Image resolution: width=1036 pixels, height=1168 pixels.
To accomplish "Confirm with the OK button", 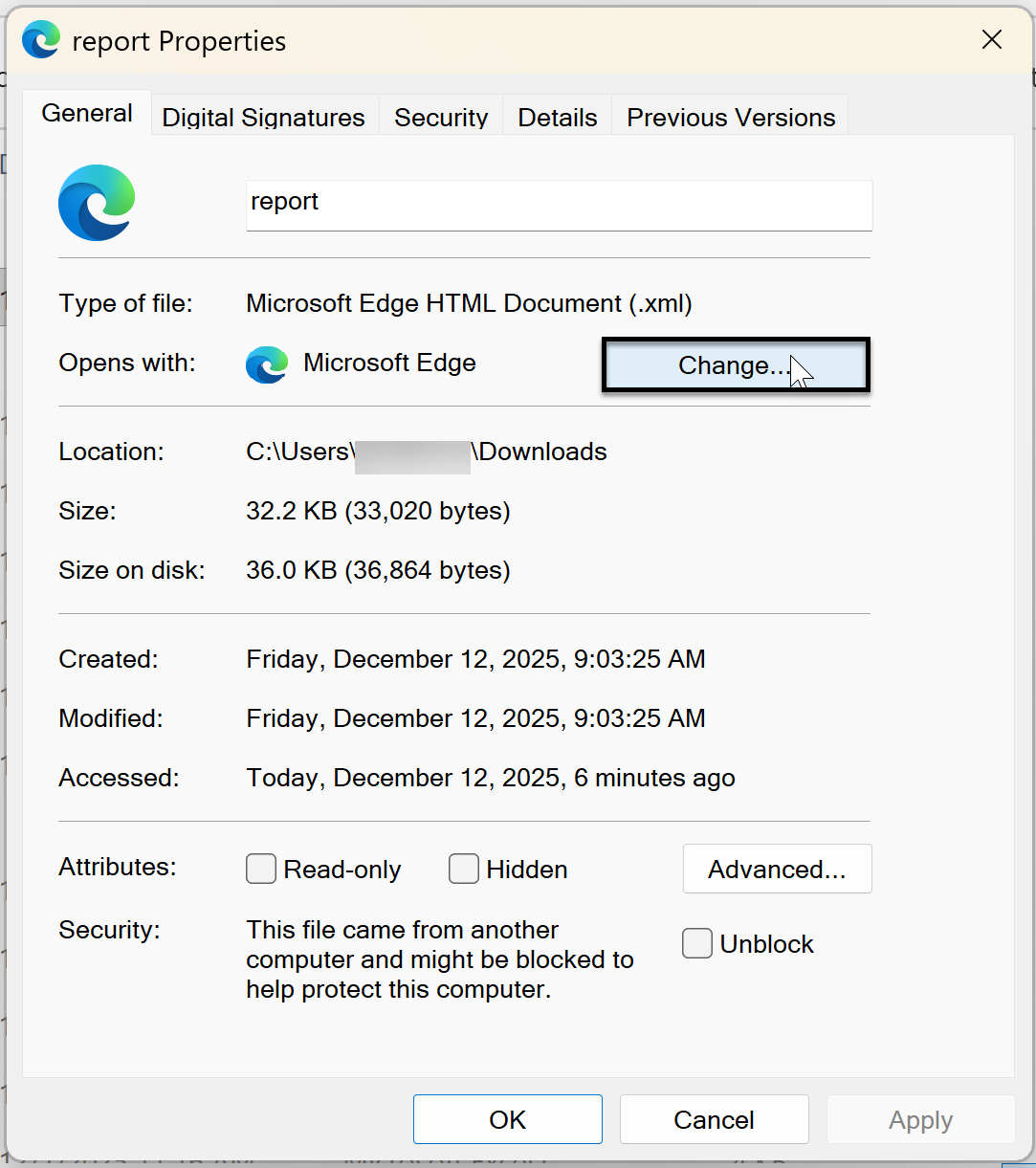I will coord(508,1119).
